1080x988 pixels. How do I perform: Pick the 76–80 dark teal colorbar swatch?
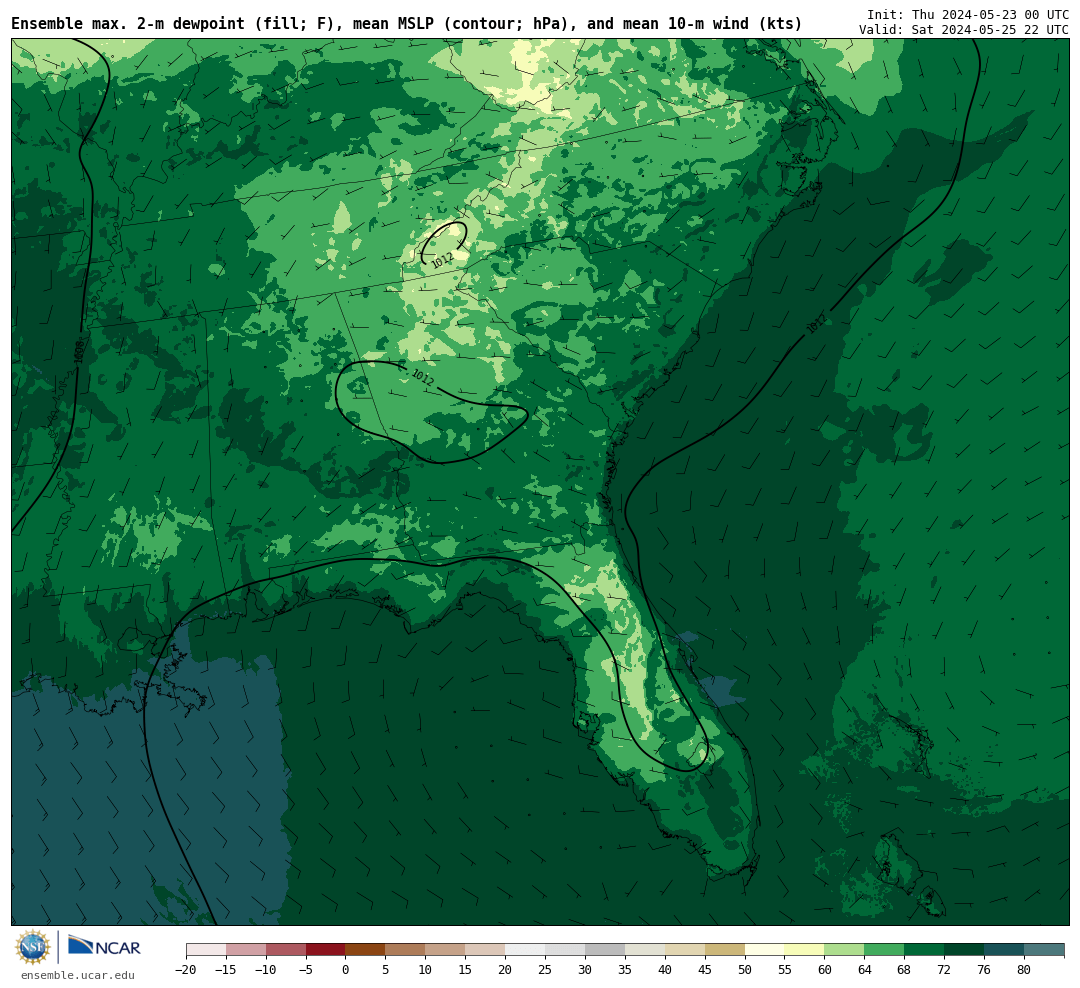[1004, 950]
